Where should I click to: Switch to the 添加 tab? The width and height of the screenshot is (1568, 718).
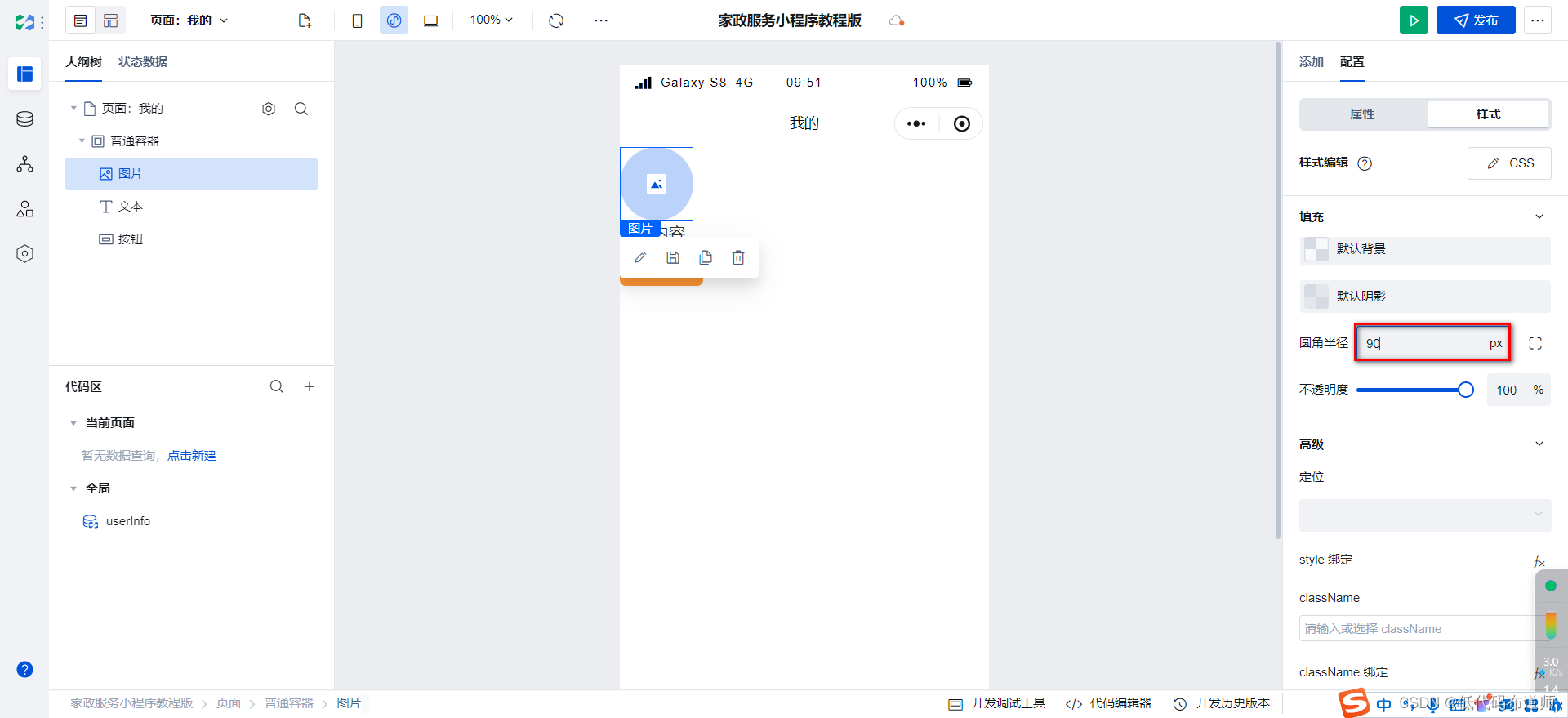point(1312,62)
